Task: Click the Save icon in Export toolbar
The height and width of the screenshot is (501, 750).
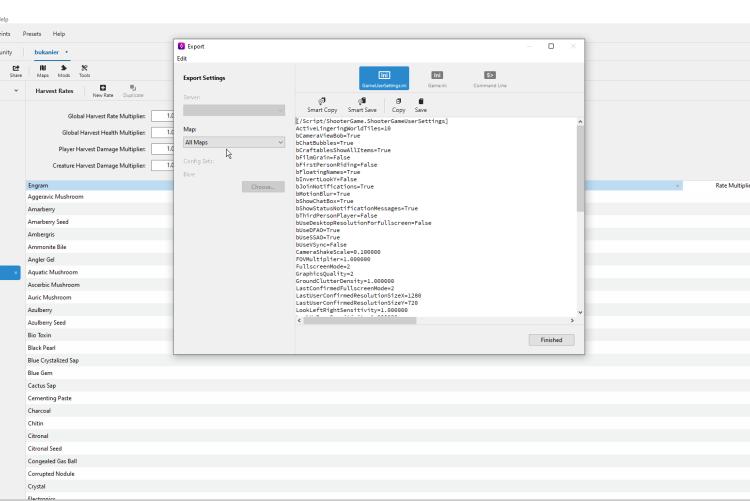Action: (421, 101)
